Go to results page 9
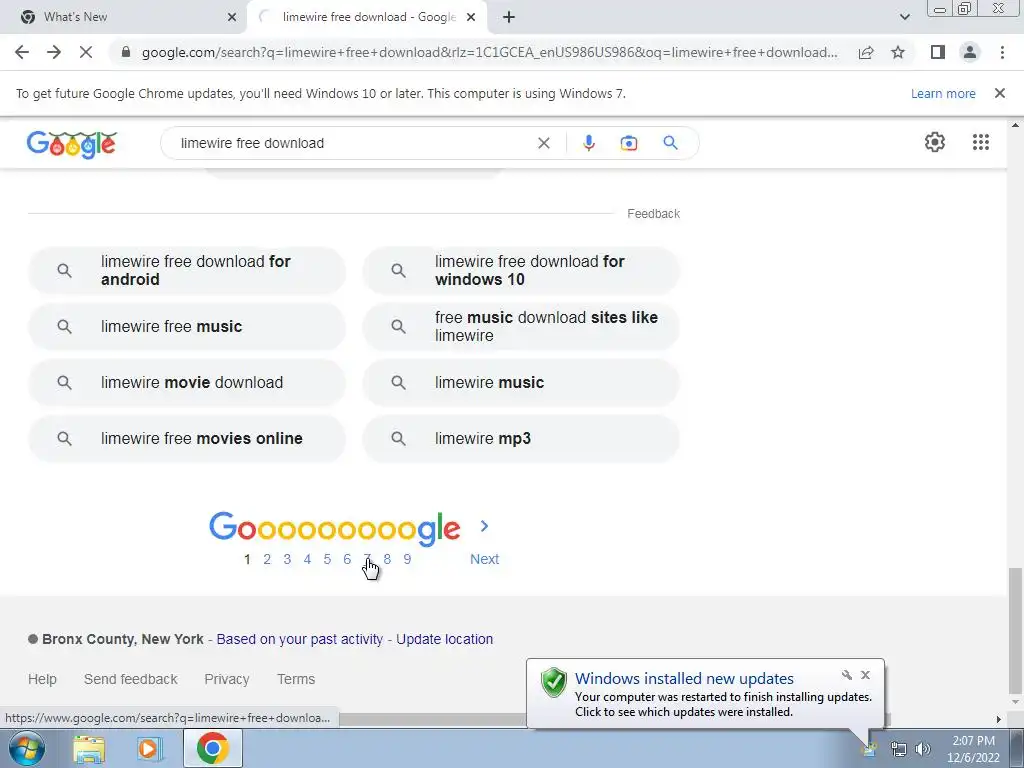The image size is (1024, 768). click(x=407, y=559)
